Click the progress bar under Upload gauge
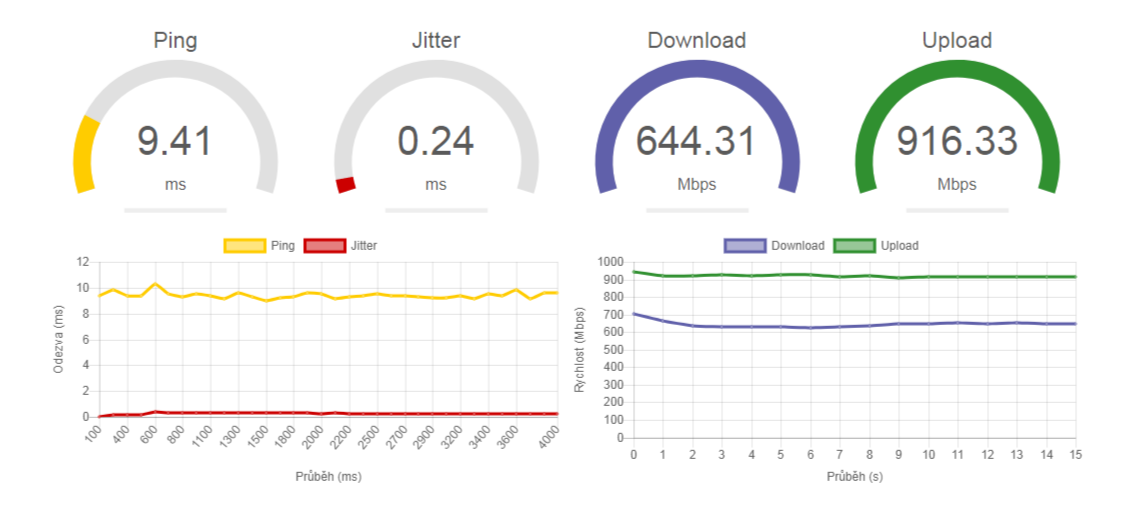 (x=957, y=210)
